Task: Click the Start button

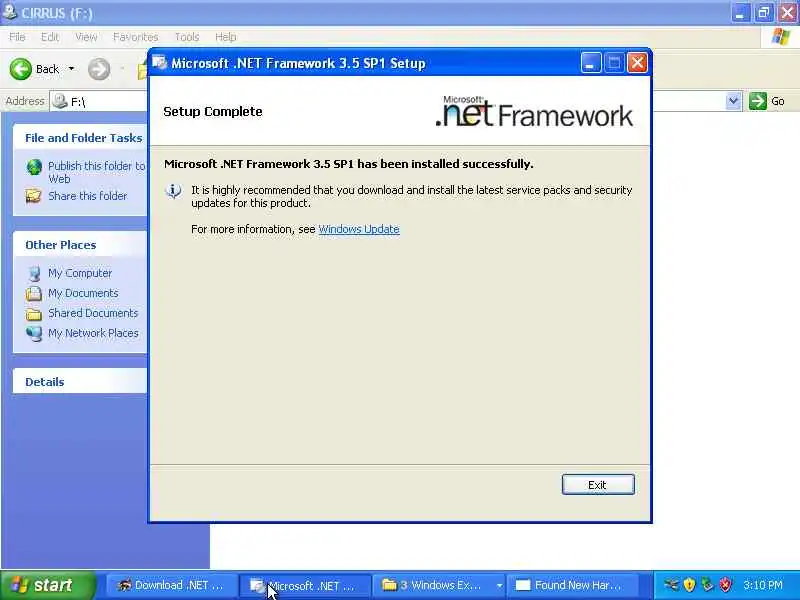Action: tap(47, 585)
